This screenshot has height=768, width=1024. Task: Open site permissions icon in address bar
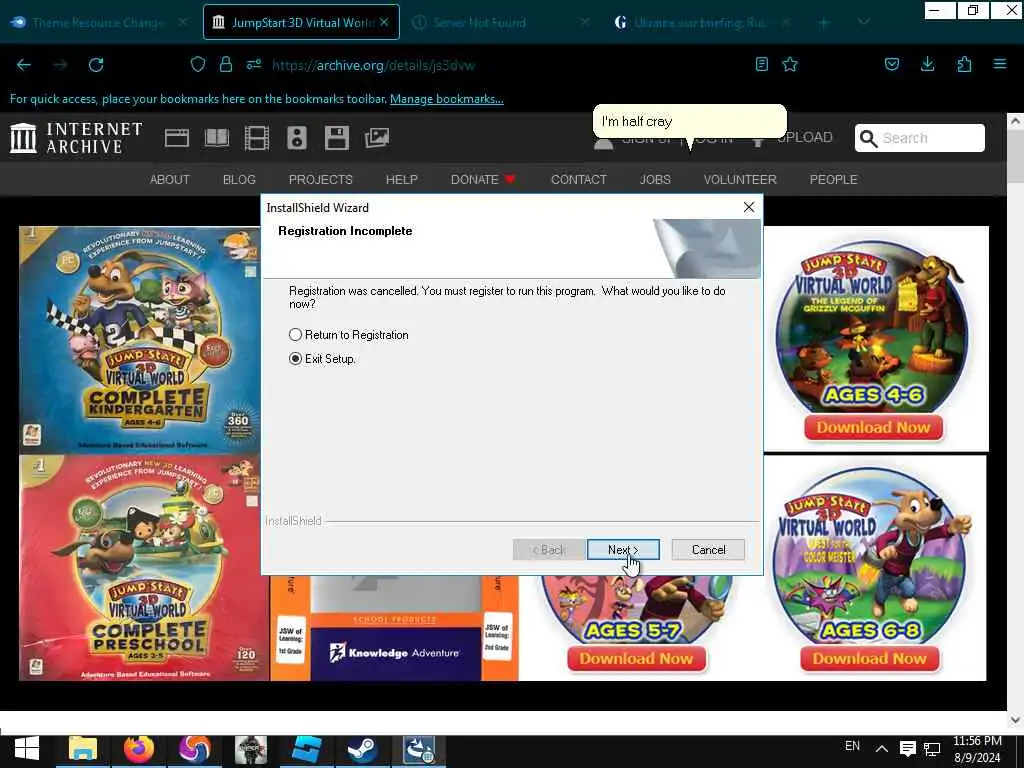(x=254, y=65)
